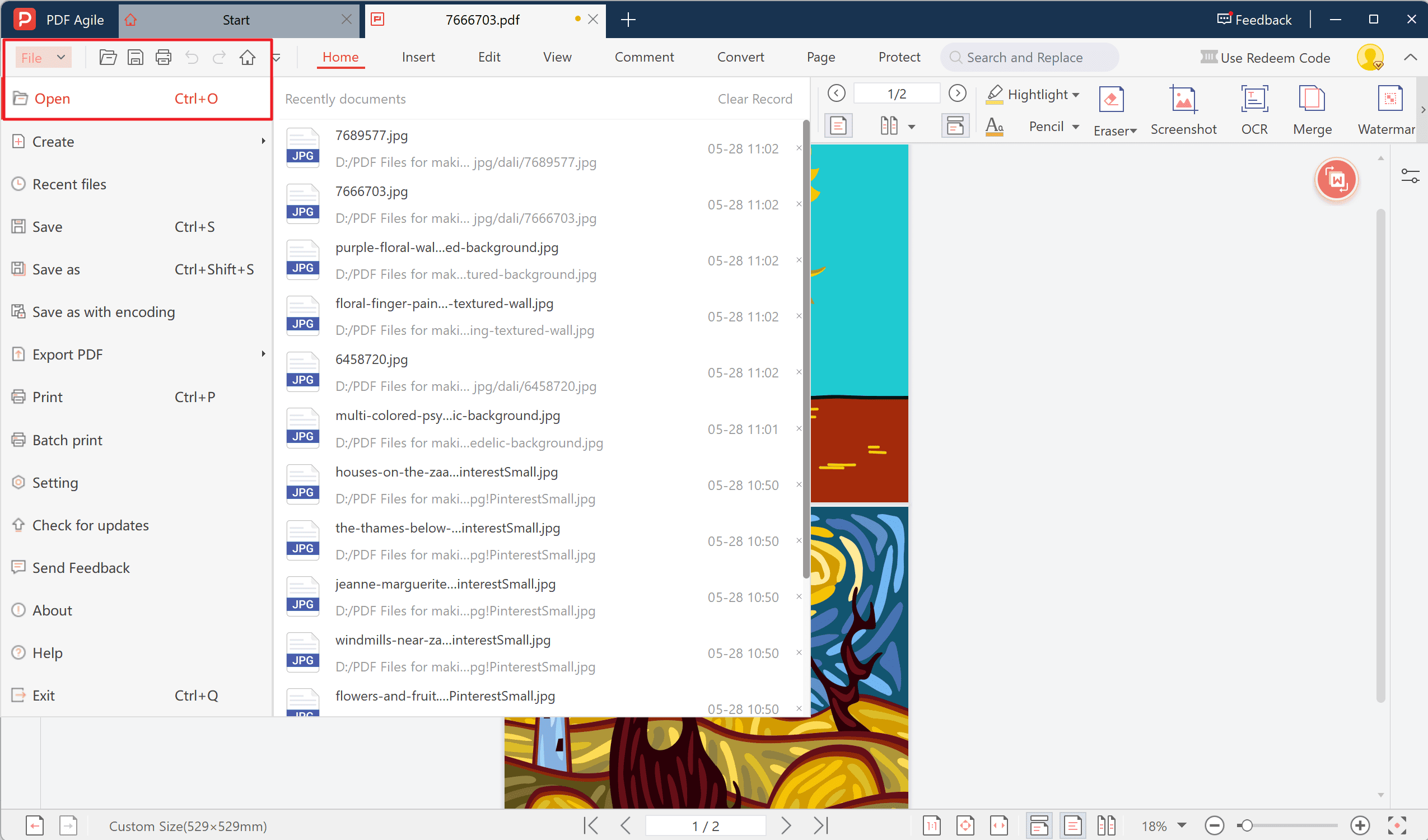Click status bar next page arrow
This screenshot has height=840, width=1428.
click(x=786, y=825)
